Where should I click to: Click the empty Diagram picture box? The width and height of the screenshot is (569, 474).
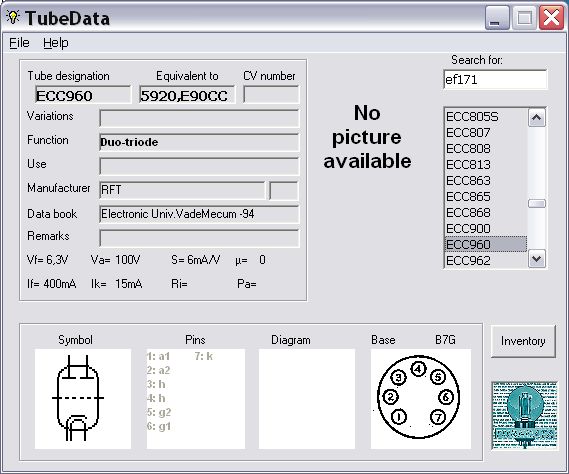click(x=307, y=399)
